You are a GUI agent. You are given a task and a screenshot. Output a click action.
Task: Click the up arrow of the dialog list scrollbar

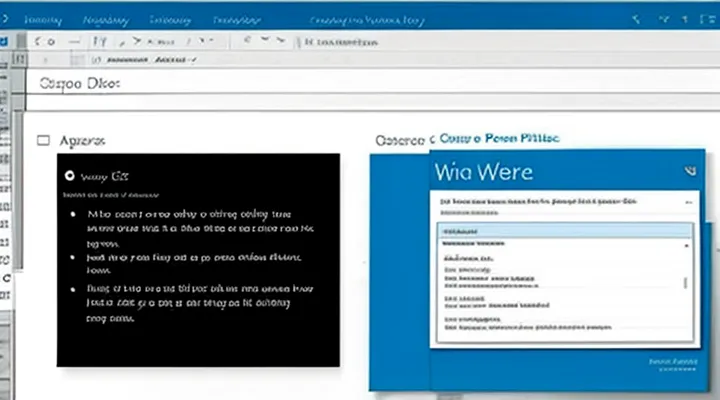point(686,246)
